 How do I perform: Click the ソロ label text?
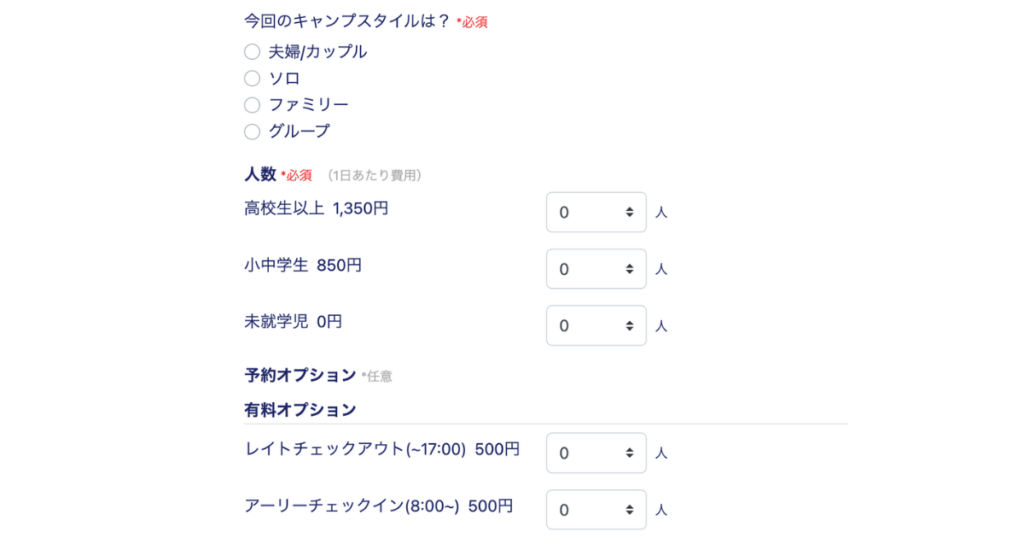[x=284, y=78]
